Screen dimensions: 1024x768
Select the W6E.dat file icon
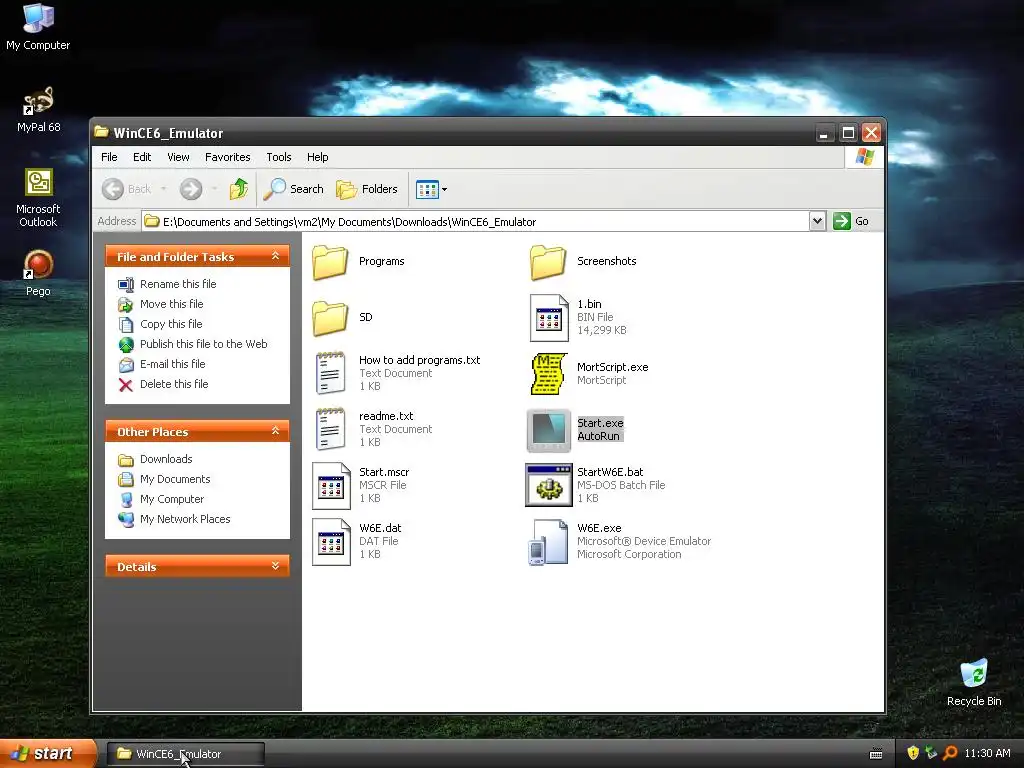pos(331,542)
